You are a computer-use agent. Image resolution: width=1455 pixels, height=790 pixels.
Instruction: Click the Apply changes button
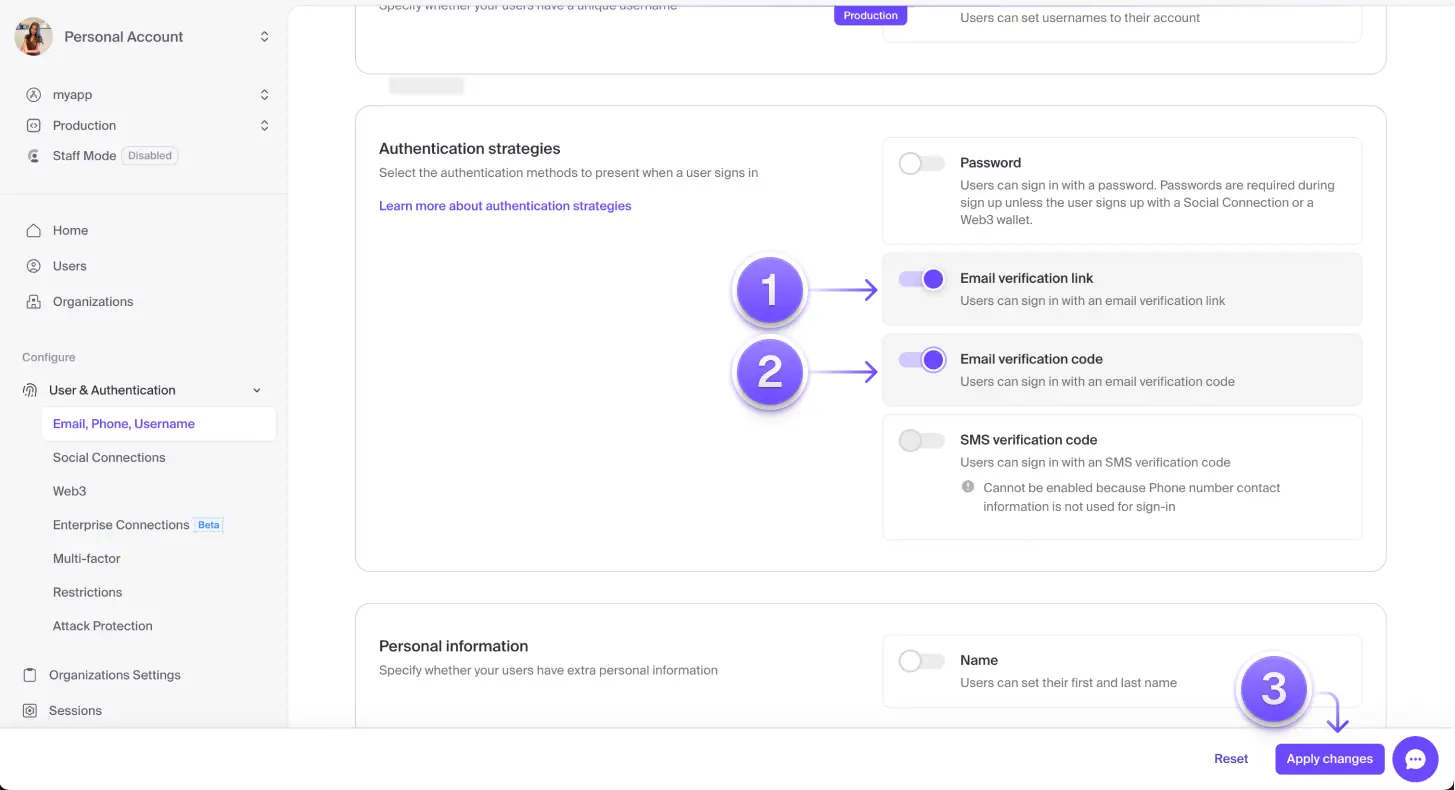click(1329, 759)
